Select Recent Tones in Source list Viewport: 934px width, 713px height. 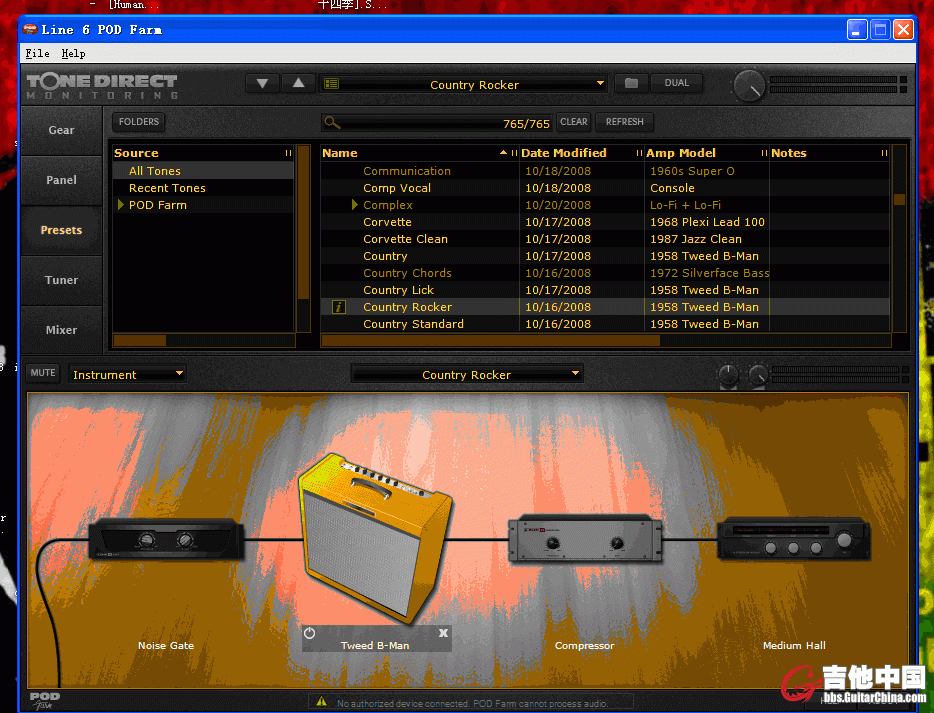(203, 188)
